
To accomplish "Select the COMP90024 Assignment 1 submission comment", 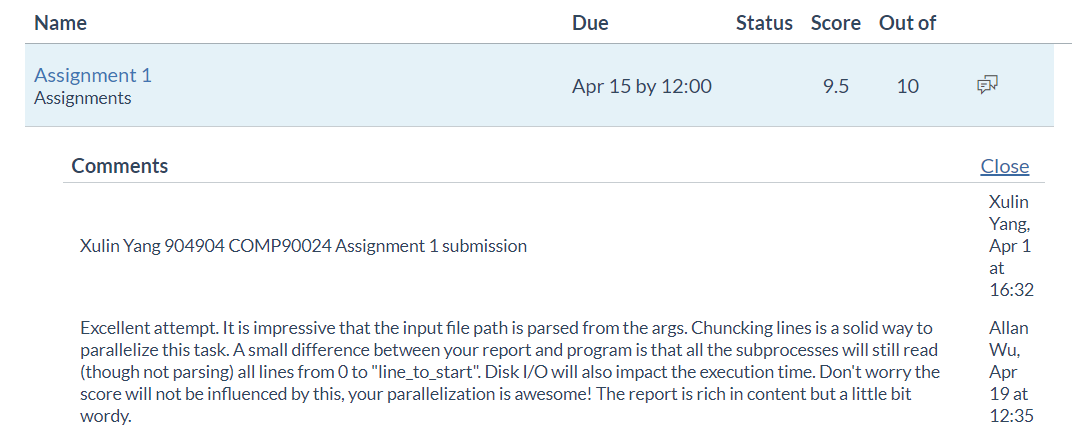I will pos(303,245).
